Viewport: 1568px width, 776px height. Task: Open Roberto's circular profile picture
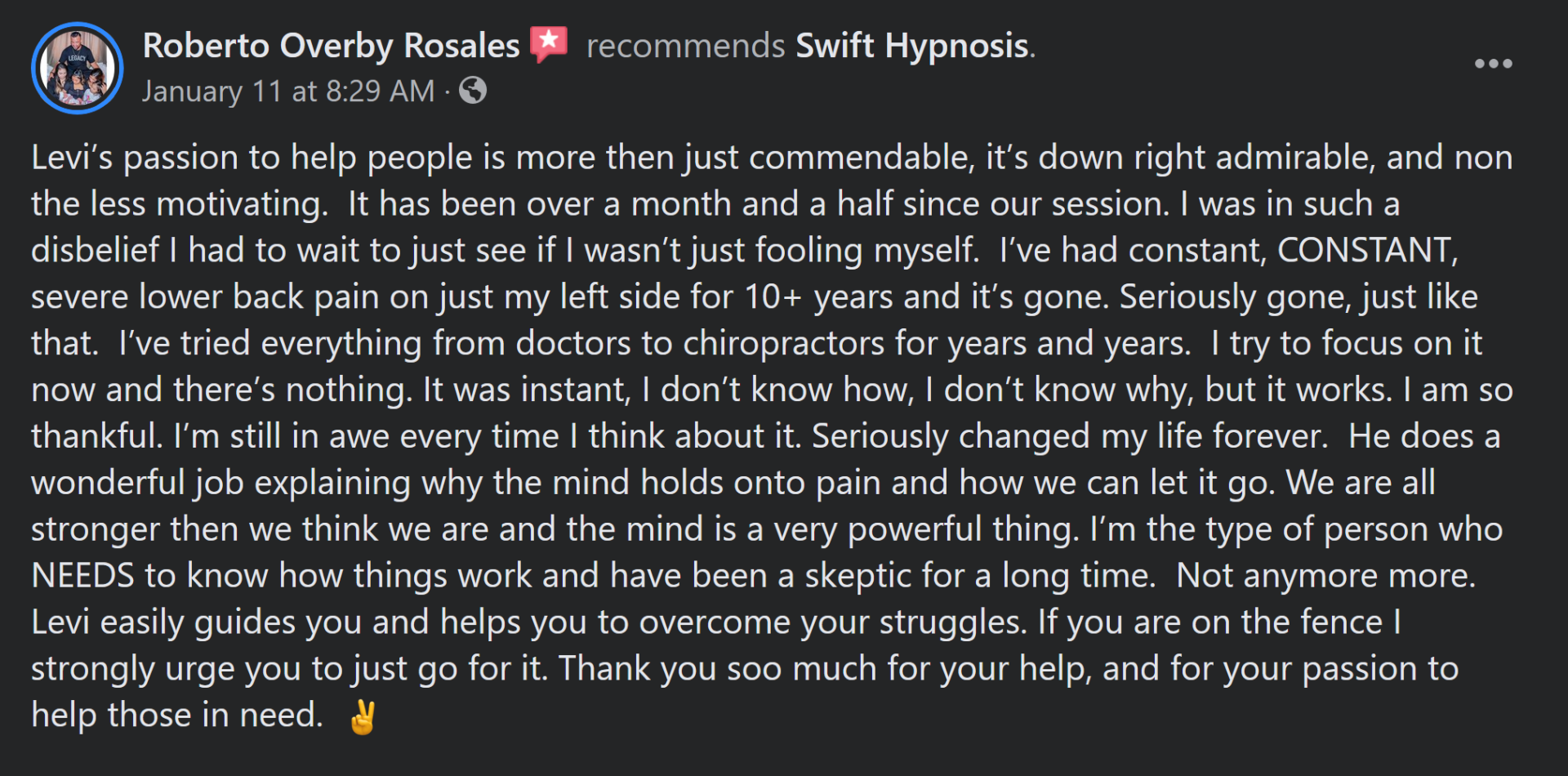[x=78, y=68]
